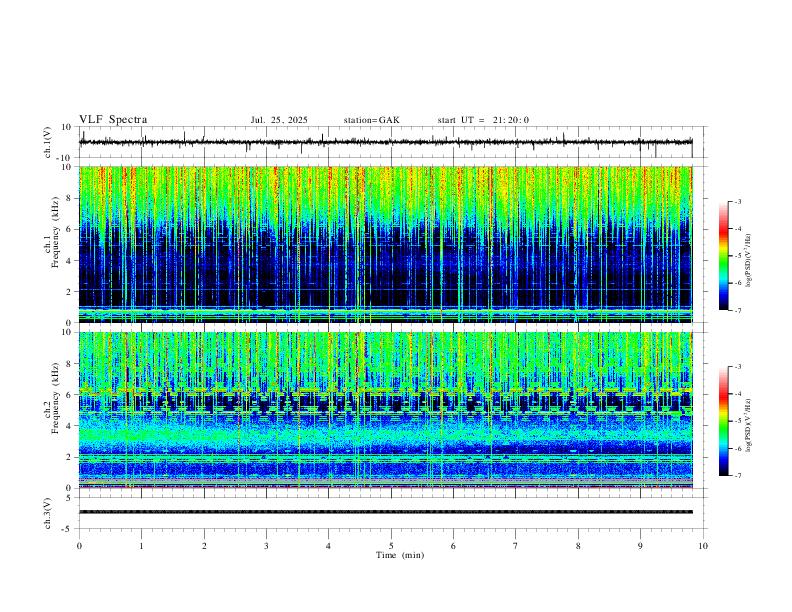The image size is (792, 612).
Task: Click the ch.2 spectrogram color bar
Action: (723, 421)
